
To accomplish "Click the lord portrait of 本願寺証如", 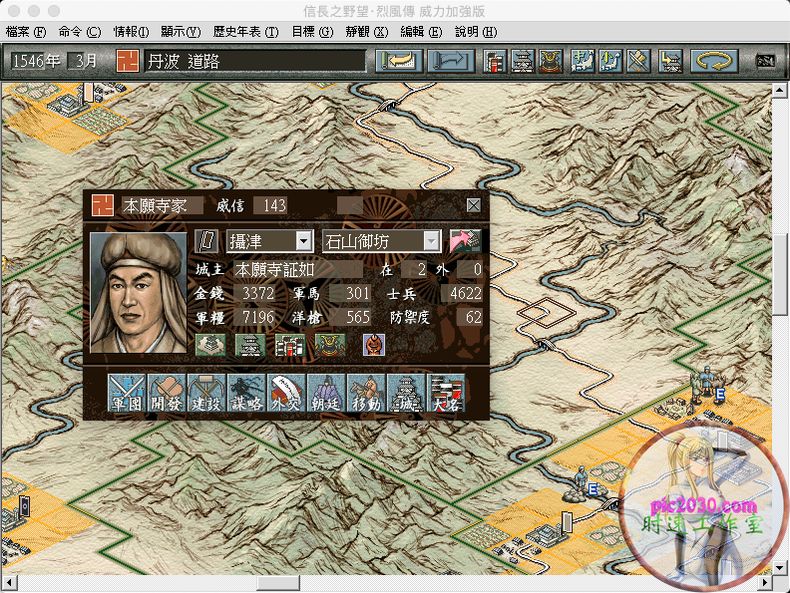I will (x=138, y=292).
